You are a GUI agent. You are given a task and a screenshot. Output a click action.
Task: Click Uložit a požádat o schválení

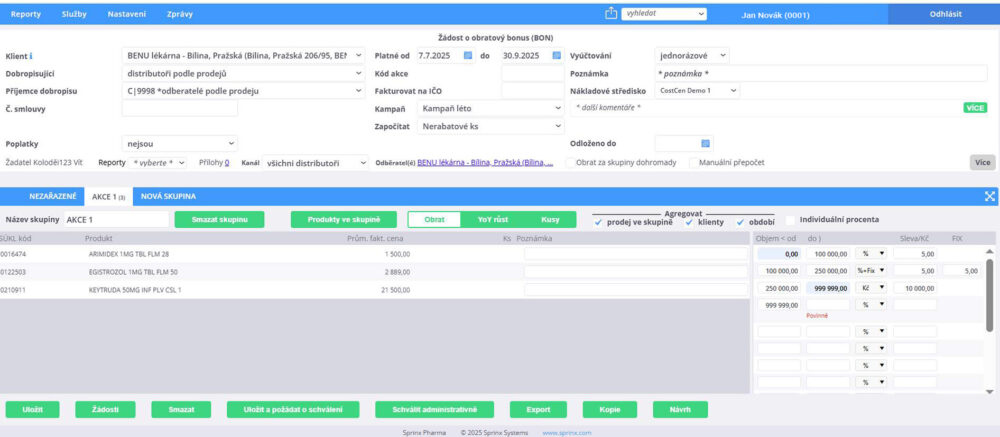[292, 410]
